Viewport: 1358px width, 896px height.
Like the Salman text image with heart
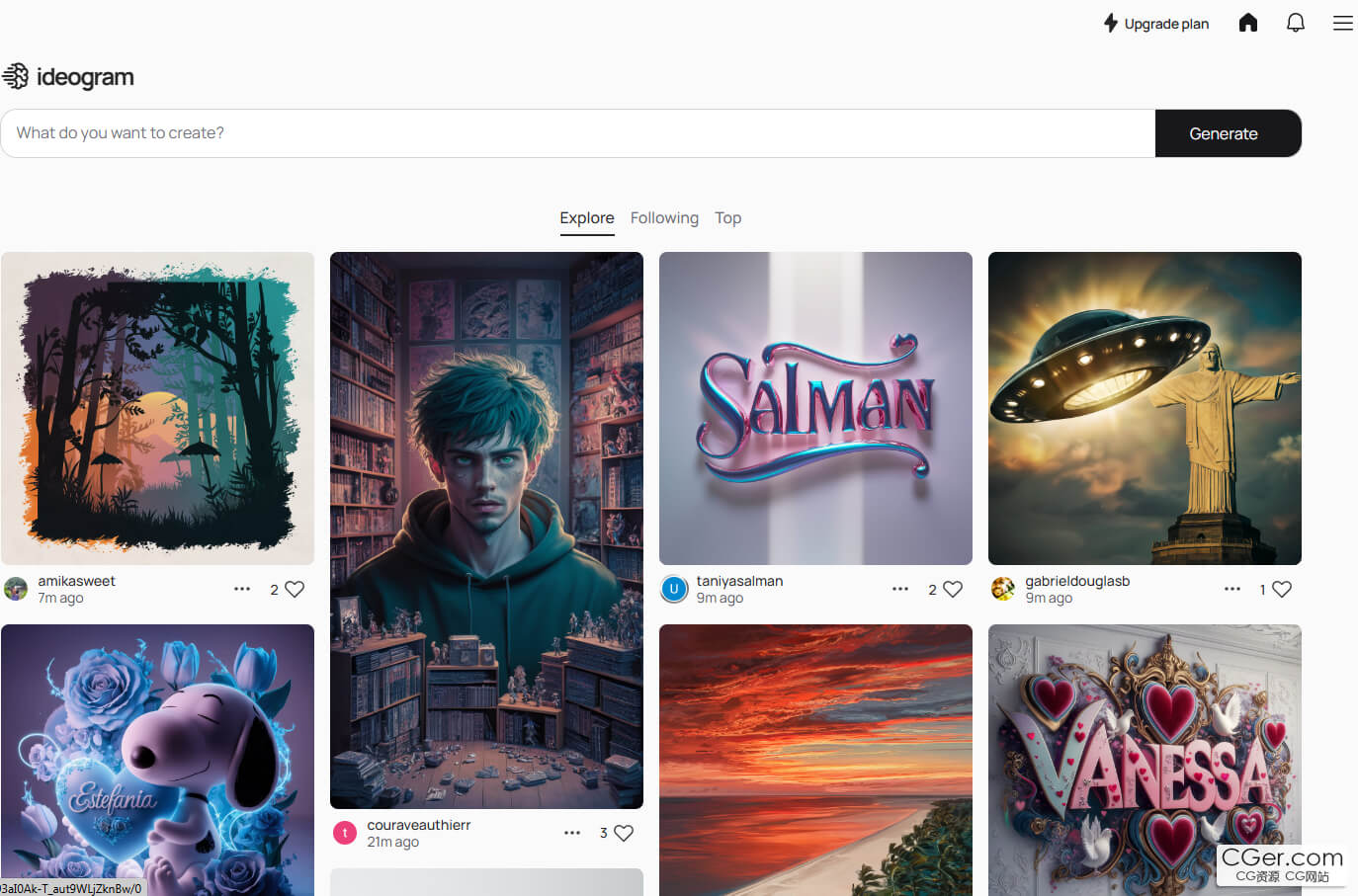coord(953,589)
